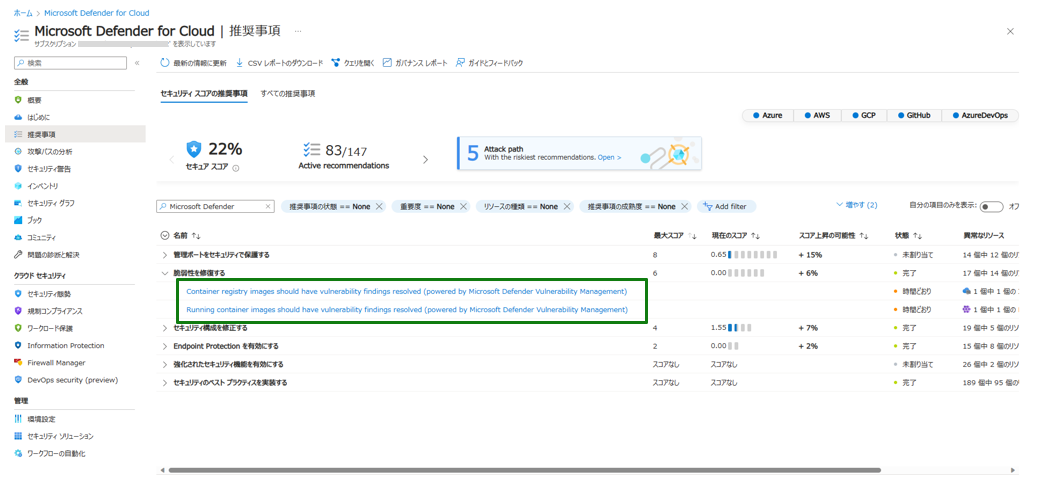Image resolution: width=1044 pixels, height=490 pixels.
Task: Open Firewall Manager sidebar icon
Action: pos(19,363)
